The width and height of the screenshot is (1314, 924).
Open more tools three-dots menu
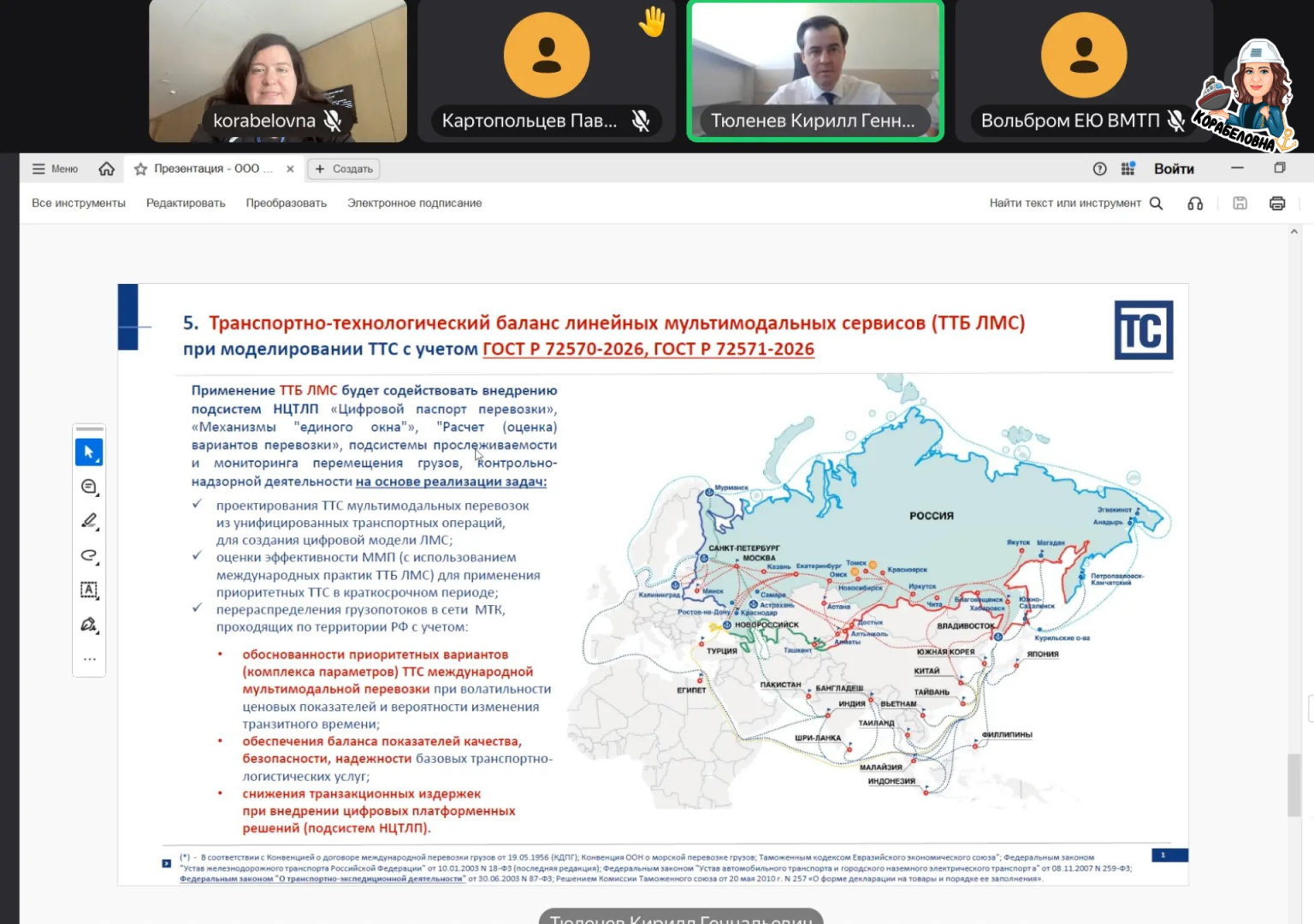click(x=89, y=659)
